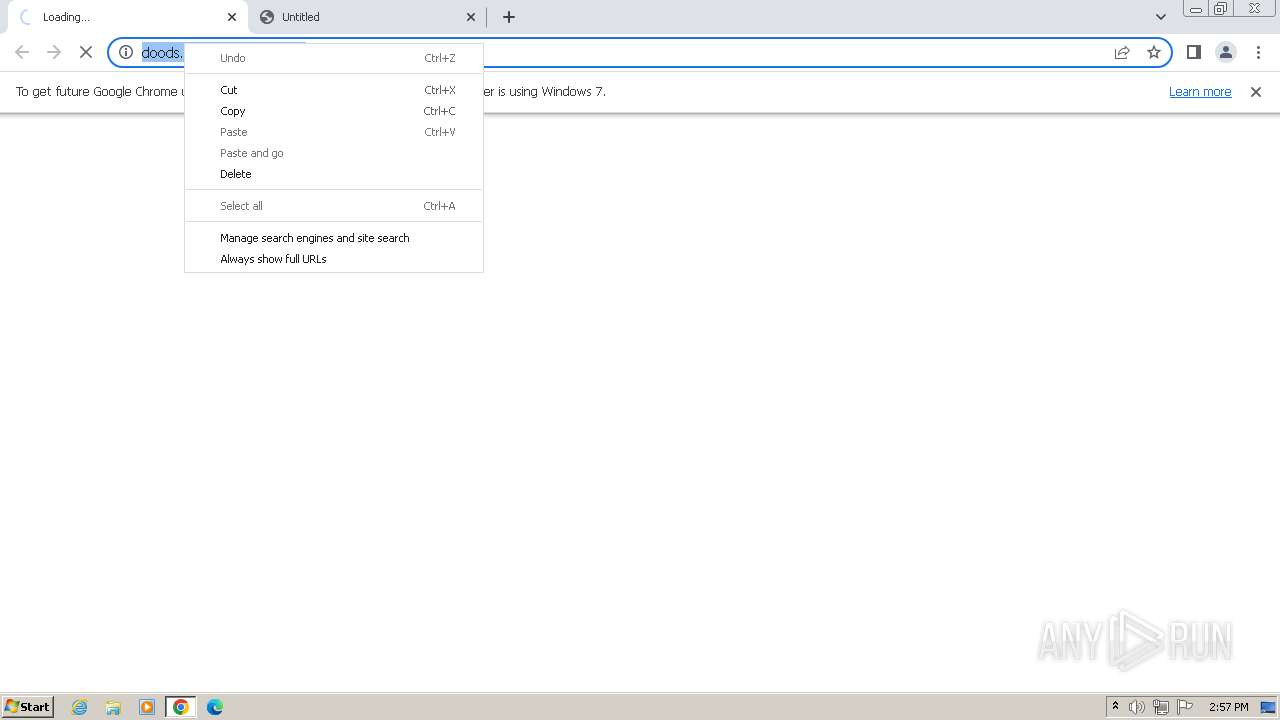
Task: Open Windows Media Player taskbar icon
Action: coord(147,707)
